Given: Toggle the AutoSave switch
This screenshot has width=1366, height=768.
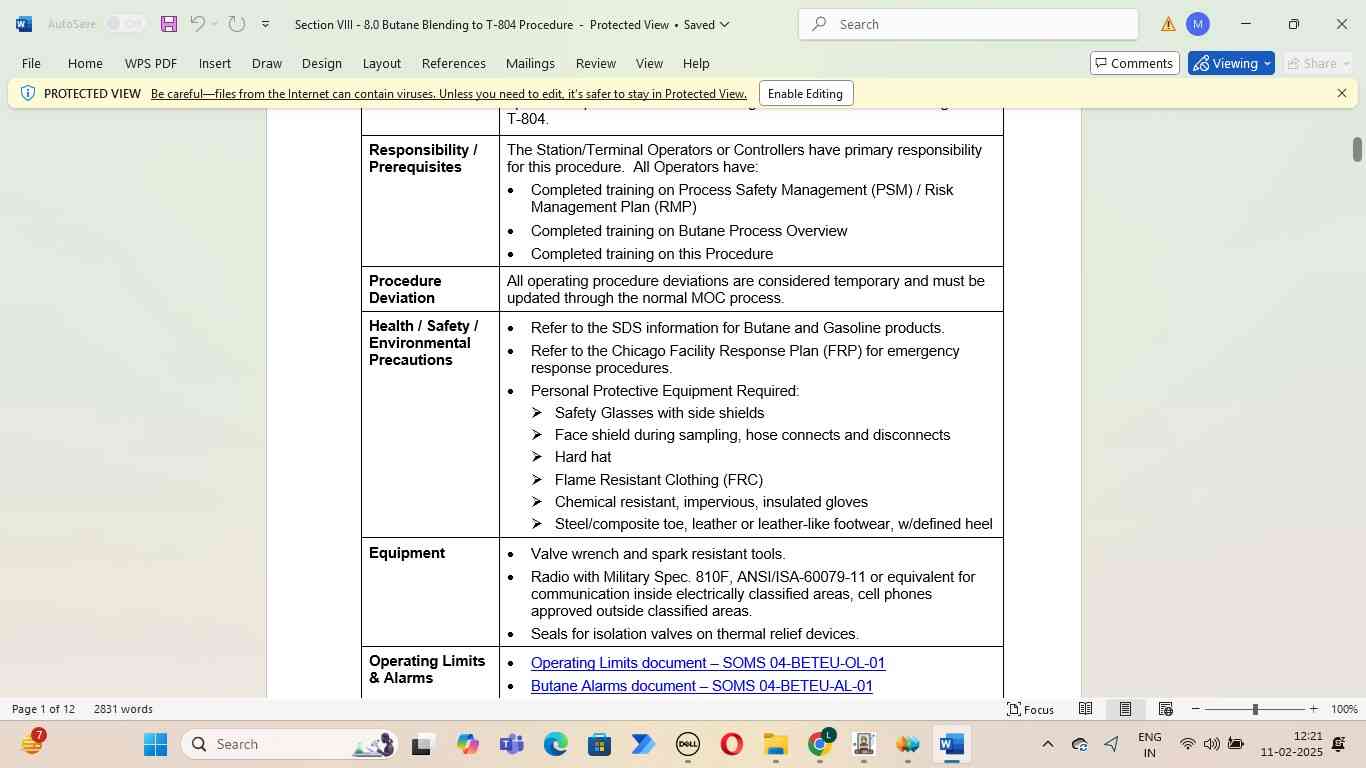Looking at the screenshot, I should (x=126, y=24).
